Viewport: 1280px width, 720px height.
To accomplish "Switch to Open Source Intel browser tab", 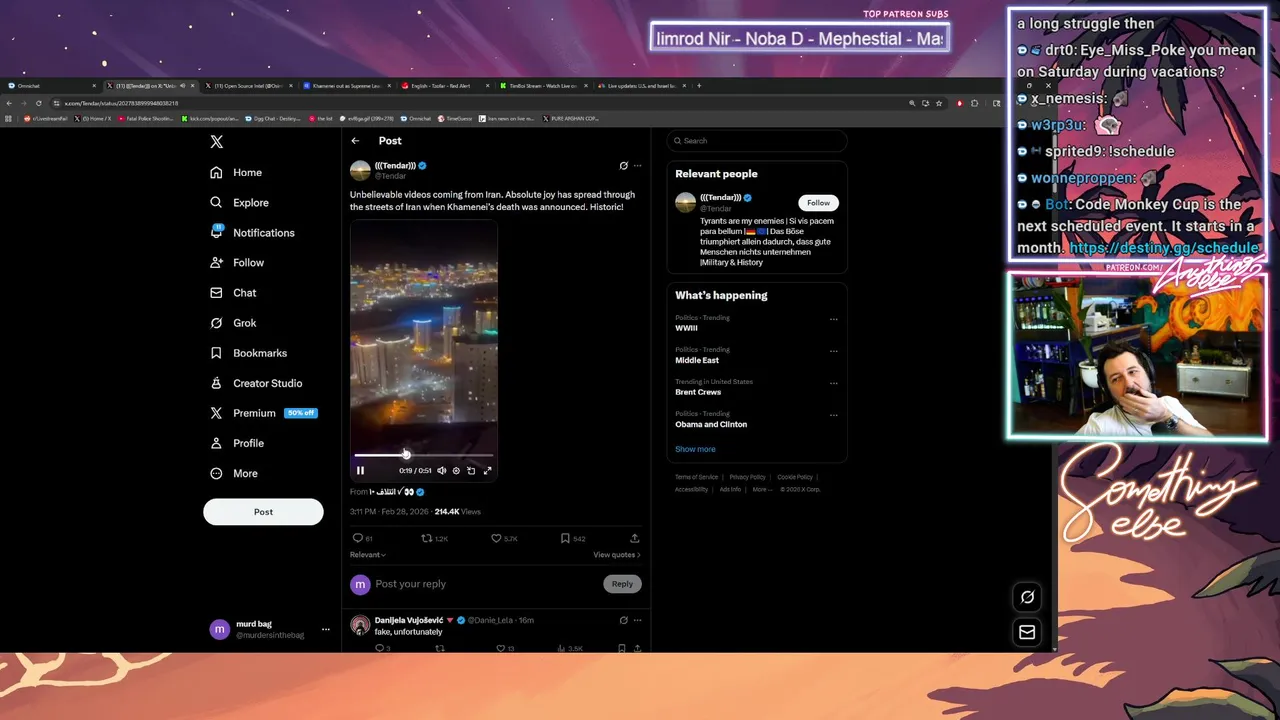I will 250,86.
